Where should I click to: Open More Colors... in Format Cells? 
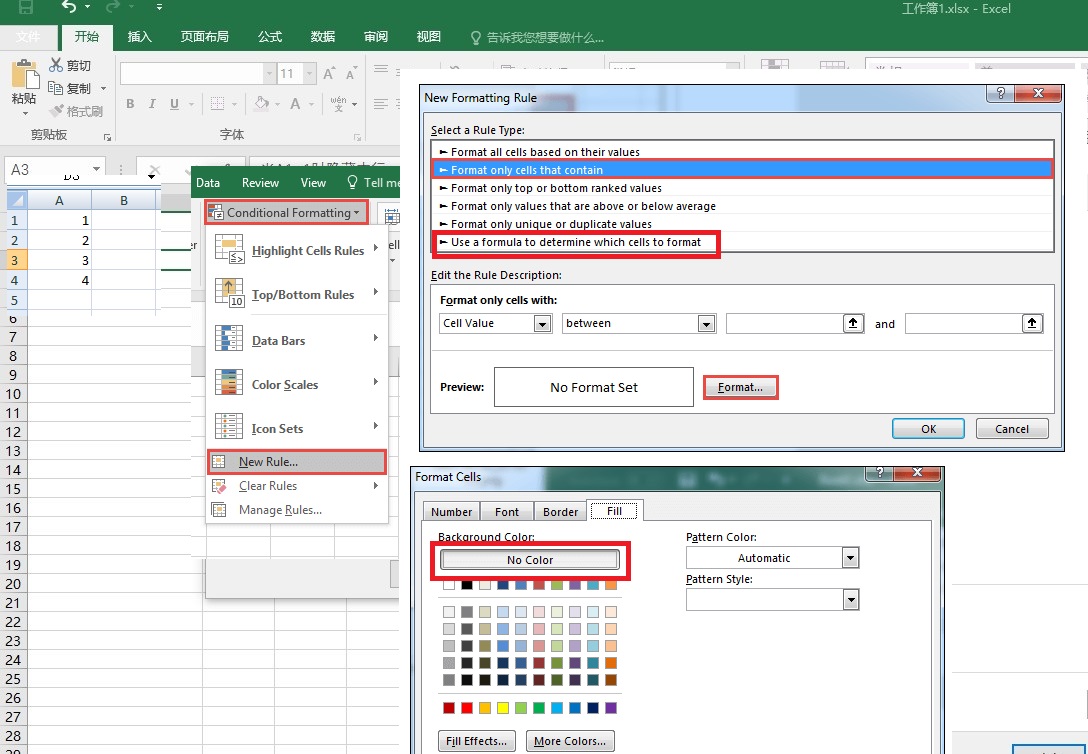(x=570, y=741)
